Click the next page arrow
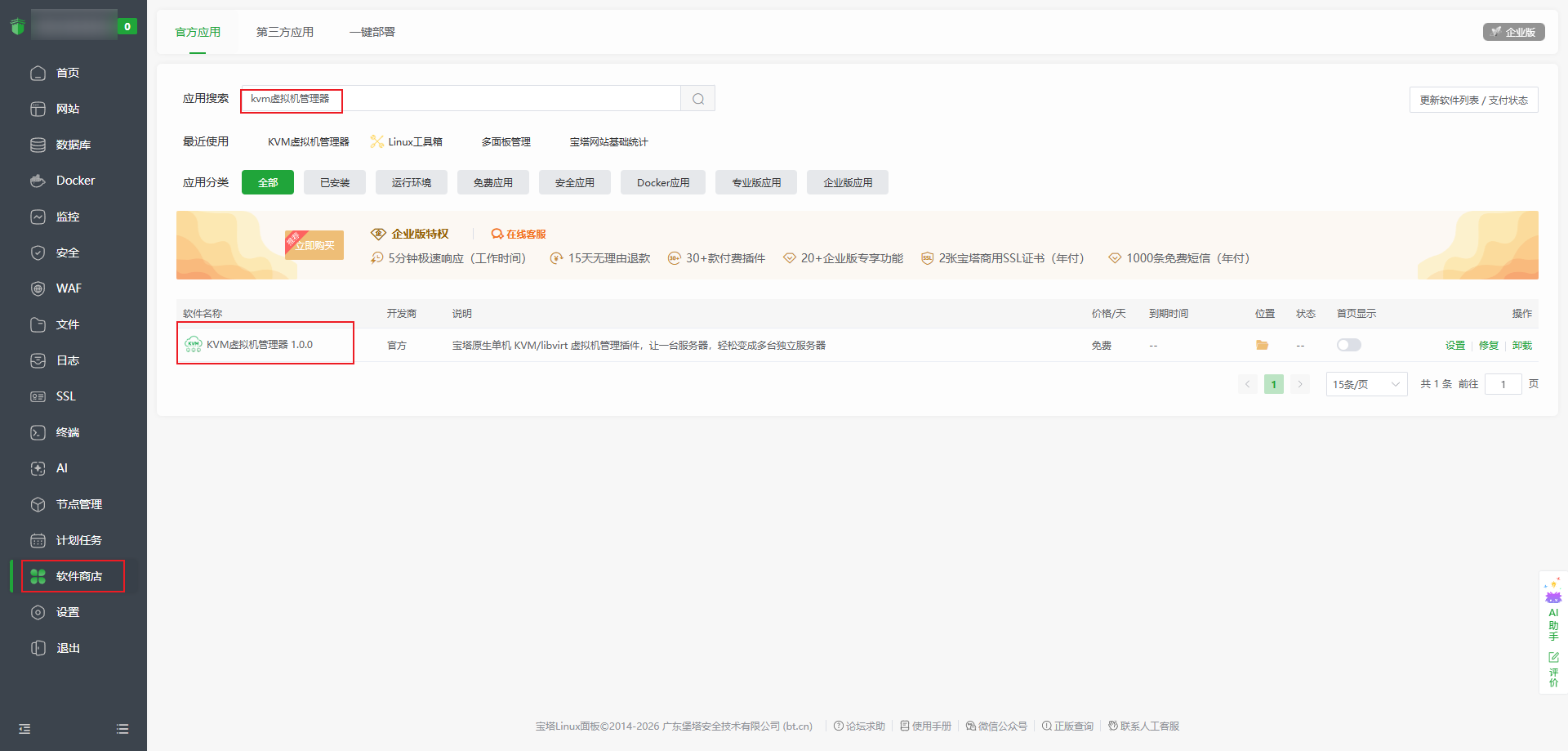This screenshot has height=751, width=1568. coord(1300,384)
